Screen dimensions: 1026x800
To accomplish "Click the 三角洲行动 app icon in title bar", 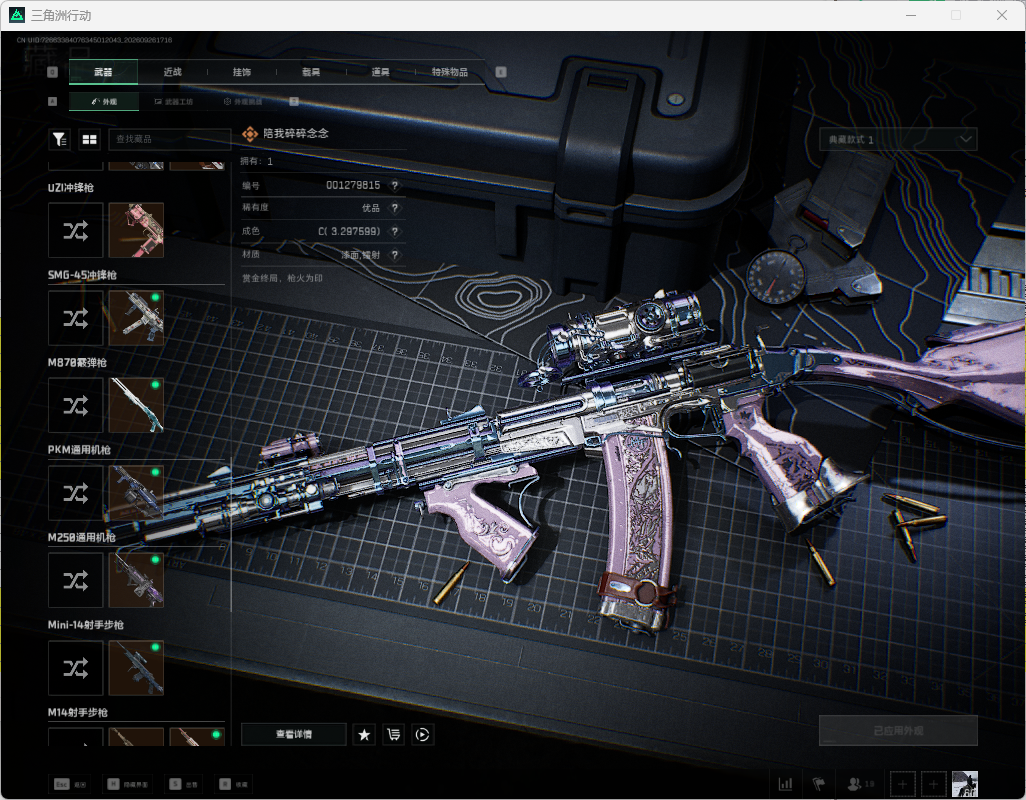I will coord(17,14).
